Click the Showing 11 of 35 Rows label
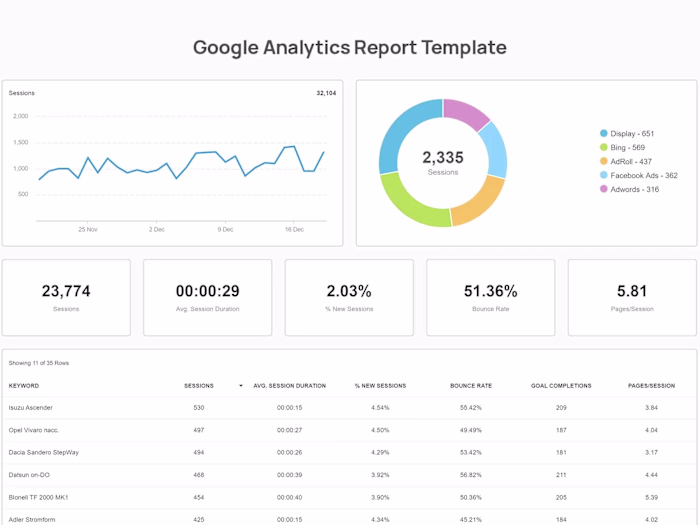The height and width of the screenshot is (525, 700). pos(39,363)
